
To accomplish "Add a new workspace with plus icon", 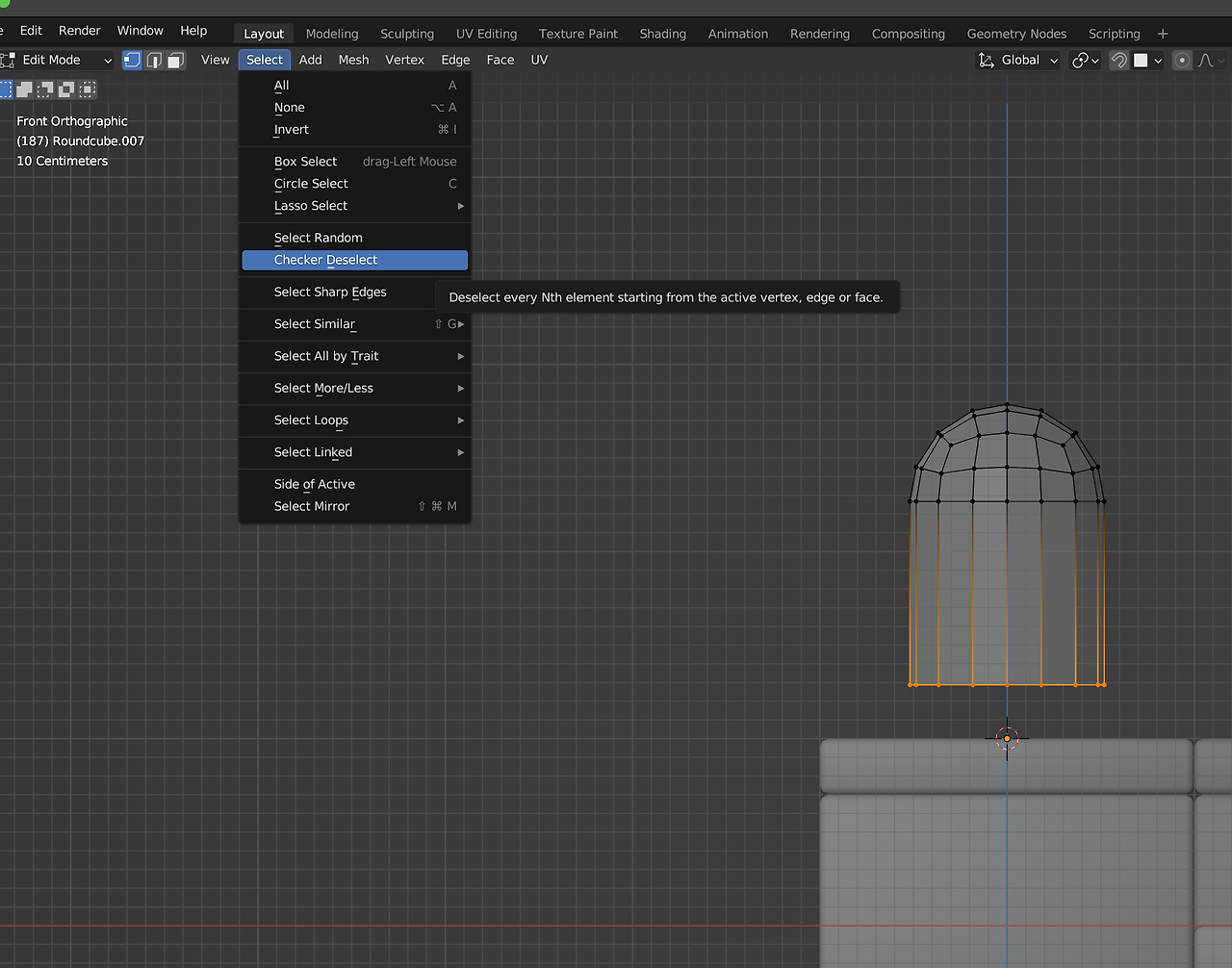I will point(1163,34).
